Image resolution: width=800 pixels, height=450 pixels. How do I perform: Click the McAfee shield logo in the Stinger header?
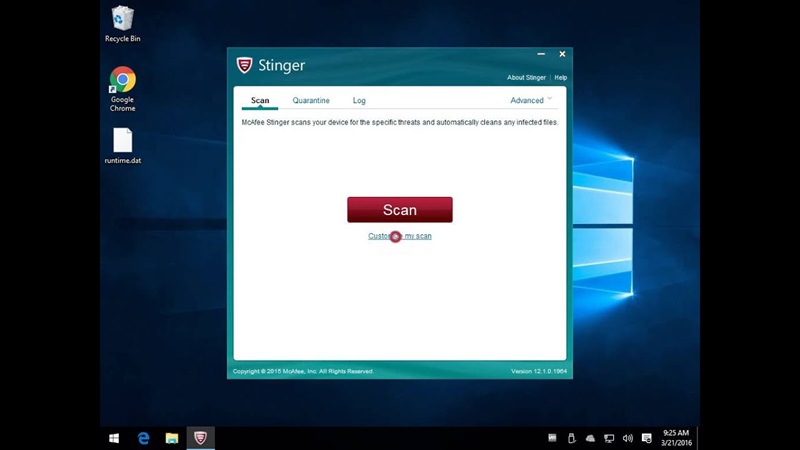point(244,66)
